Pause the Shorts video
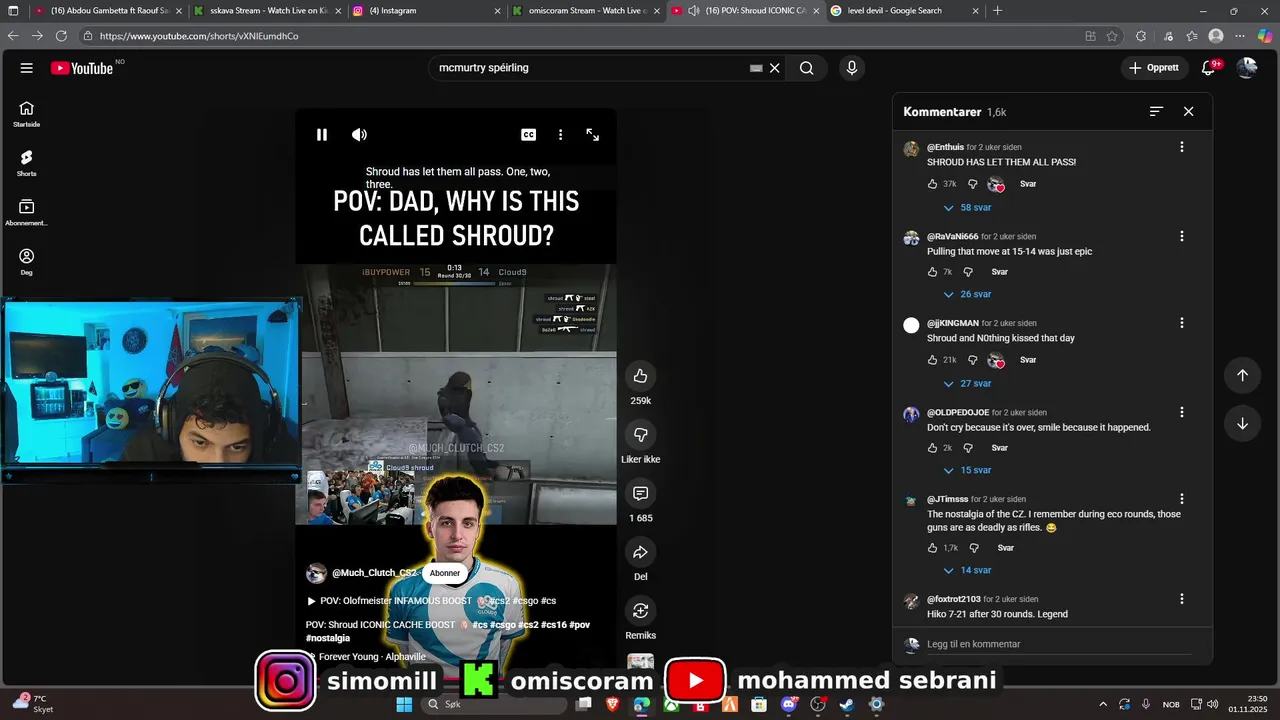 tap(322, 135)
